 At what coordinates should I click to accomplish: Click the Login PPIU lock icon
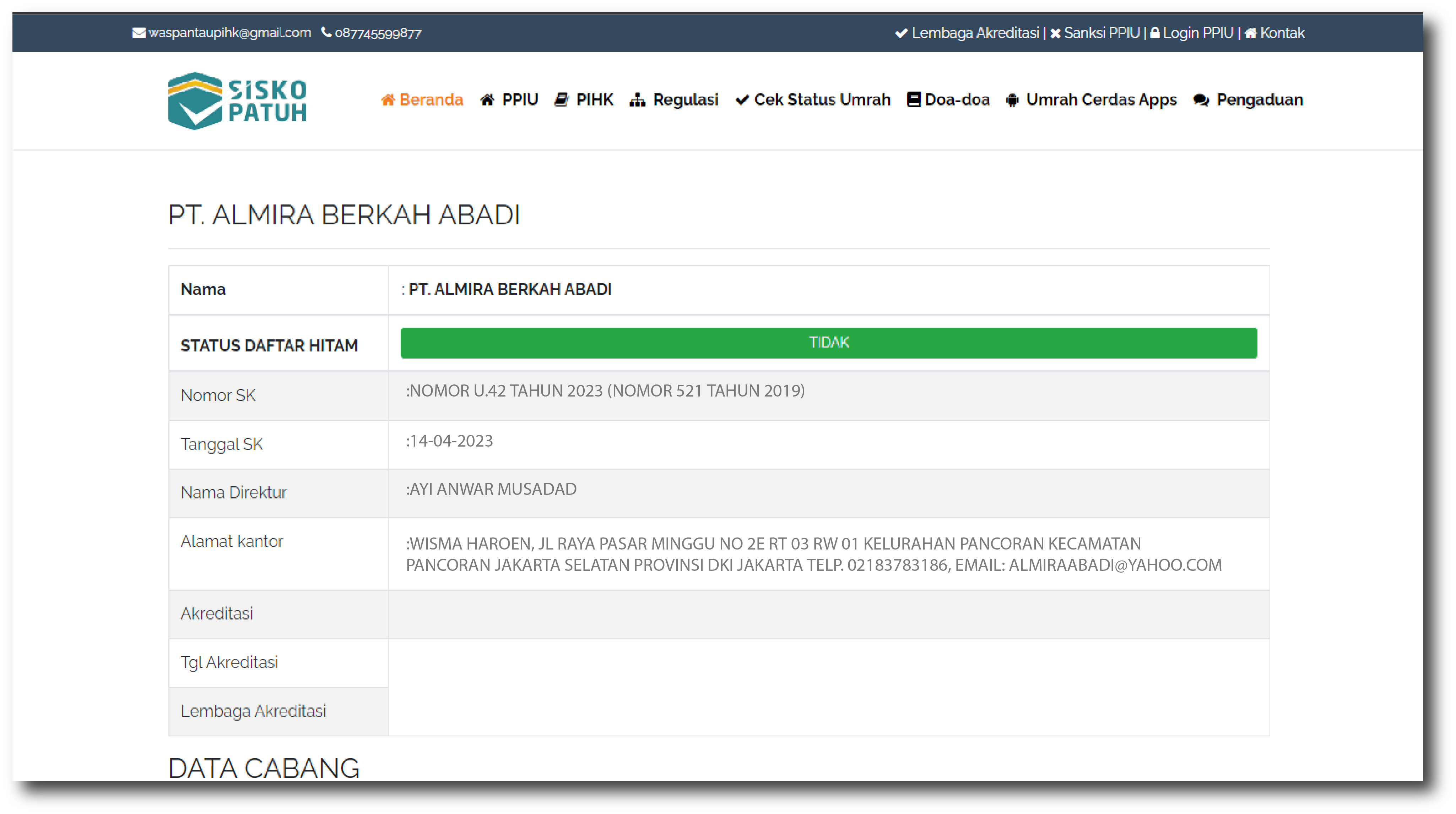pyautogui.click(x=1155, y=33)
